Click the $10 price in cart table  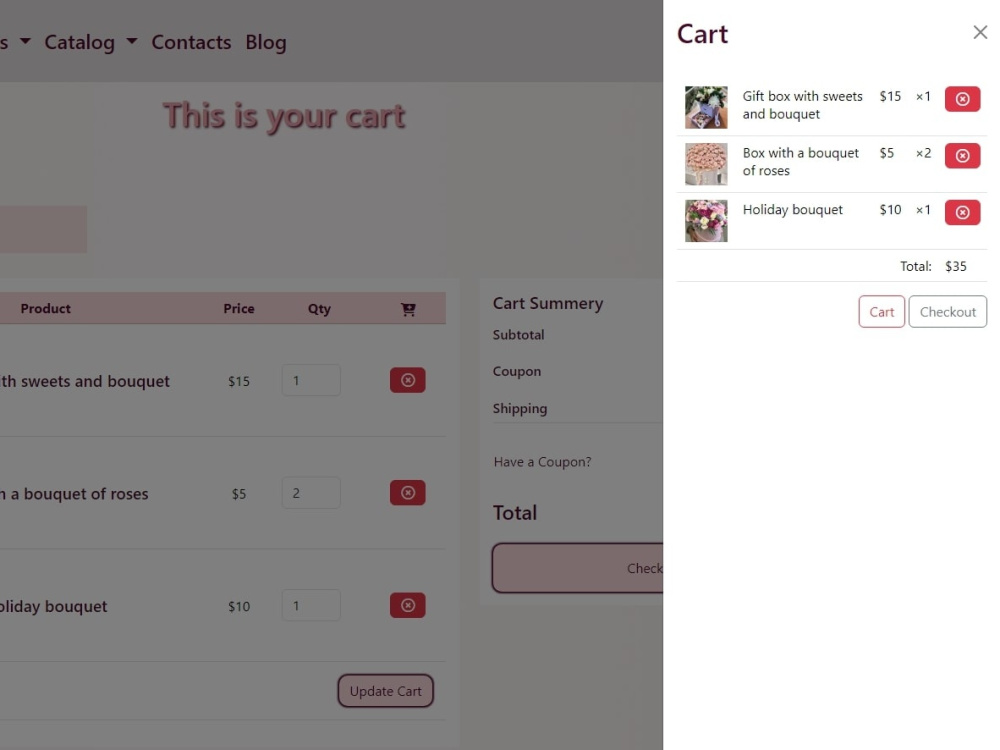tap(239, 607)
